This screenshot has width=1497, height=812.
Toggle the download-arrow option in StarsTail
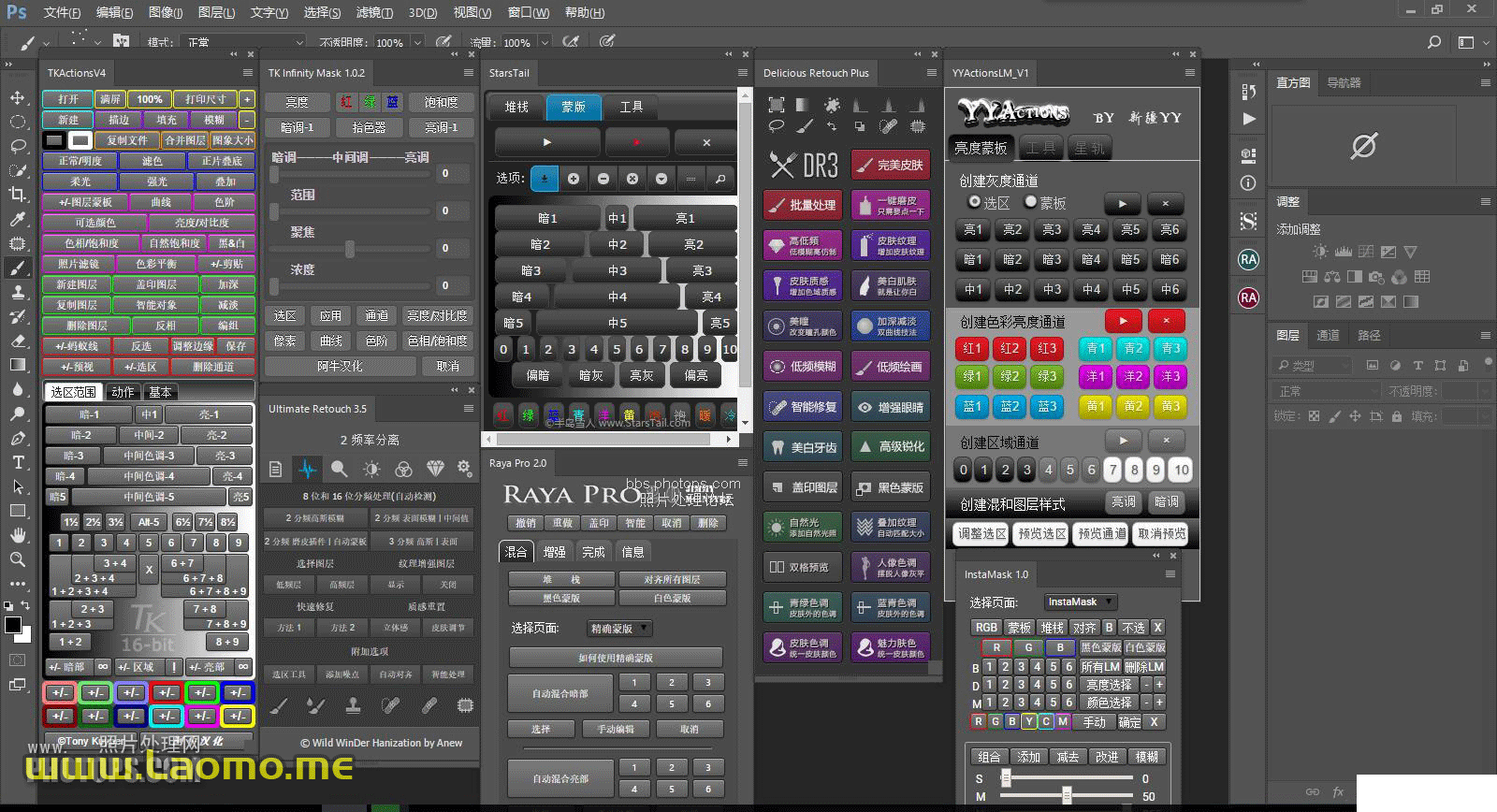click(x=544, y=179)
